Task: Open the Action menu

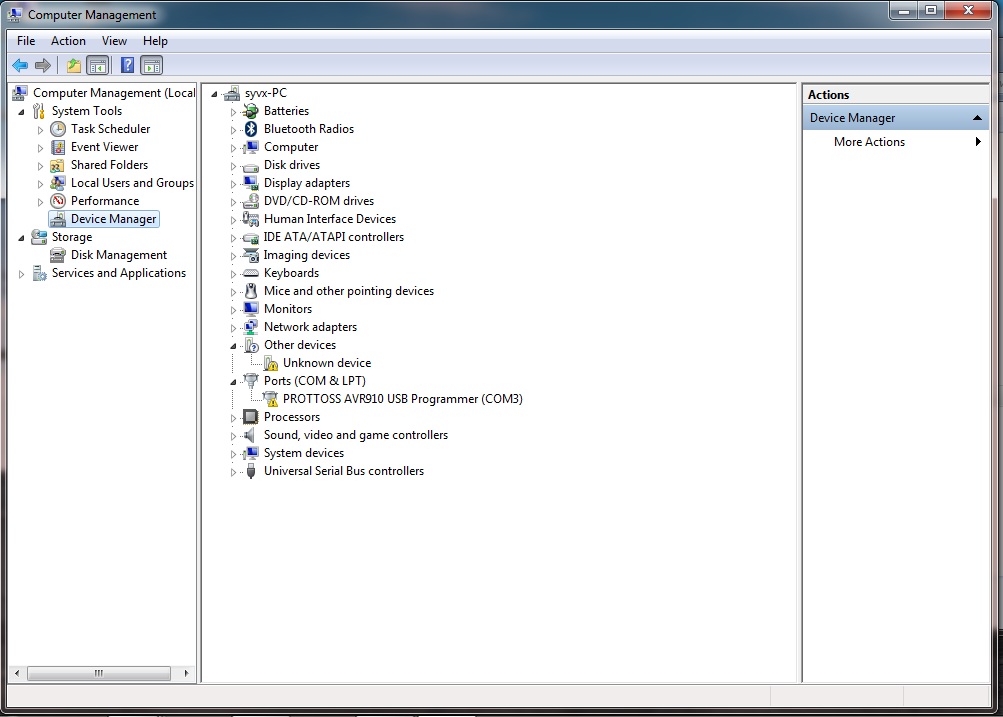Action: pyautogui.click(x=68, y=41)
